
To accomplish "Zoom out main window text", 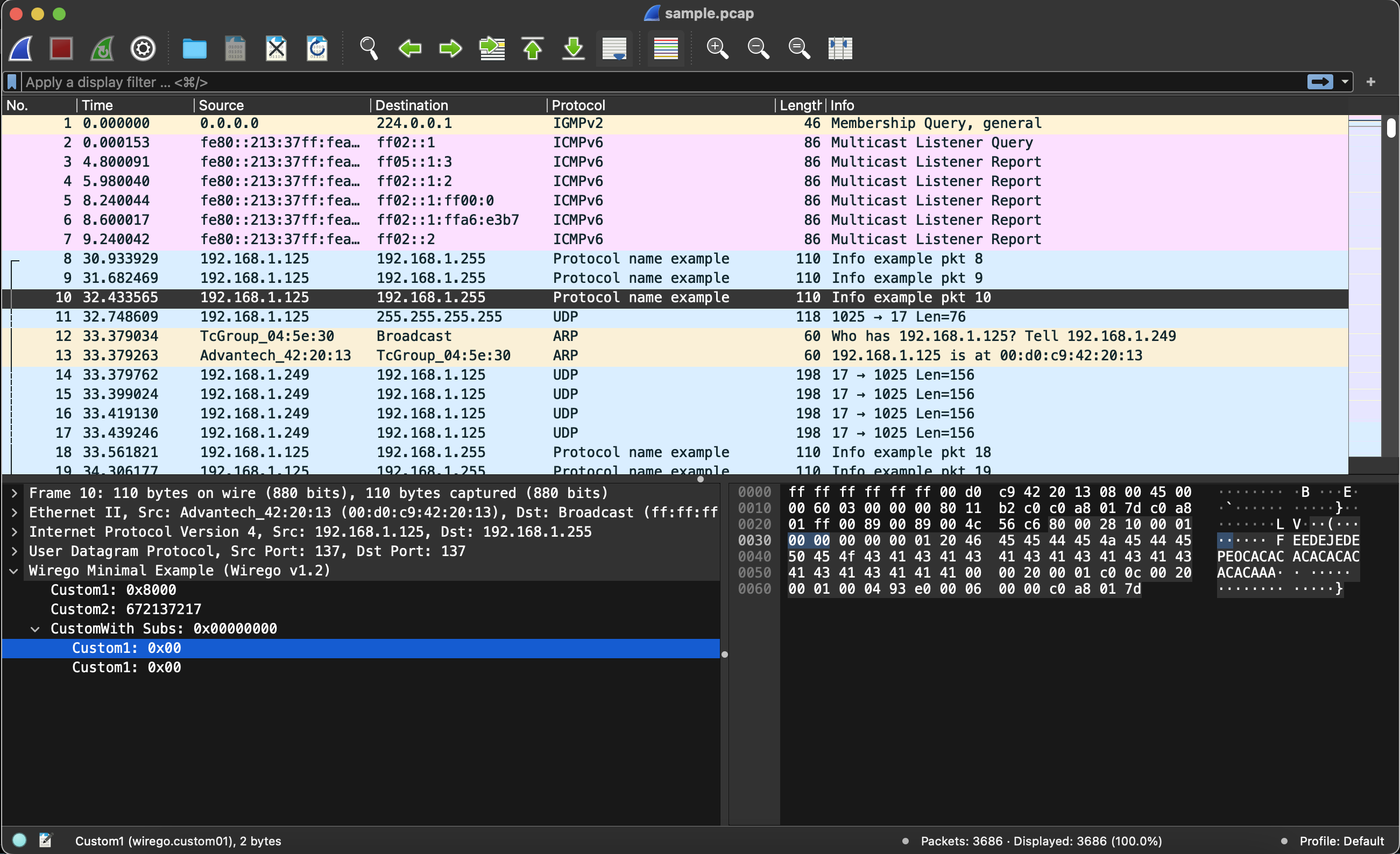I will pyautogui.click(x=758, y=48).
